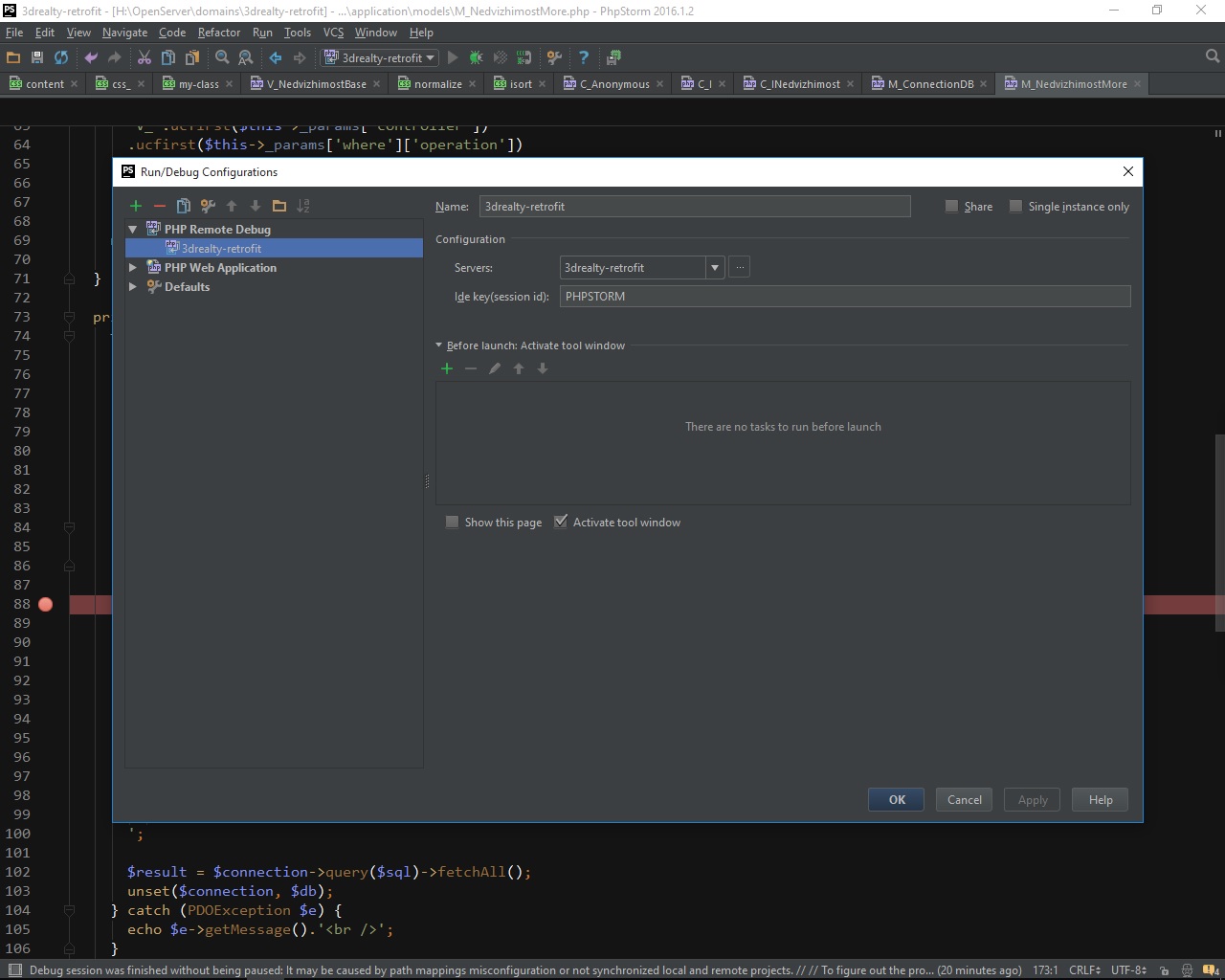Enable the Share checkbox

tap(951, 207)
